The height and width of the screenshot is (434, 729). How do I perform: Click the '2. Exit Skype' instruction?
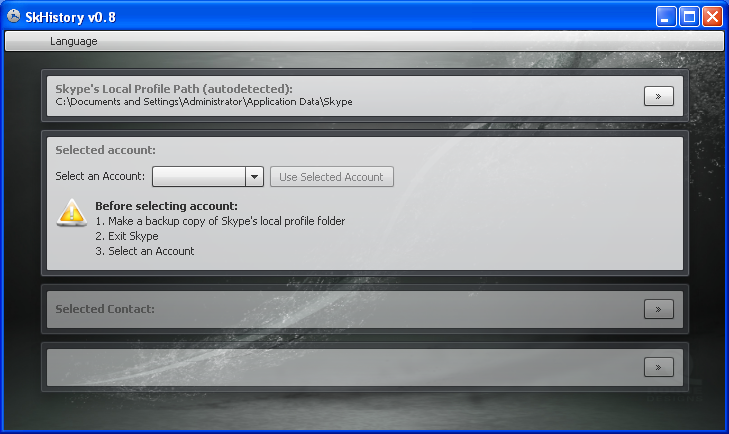(126, 236)
